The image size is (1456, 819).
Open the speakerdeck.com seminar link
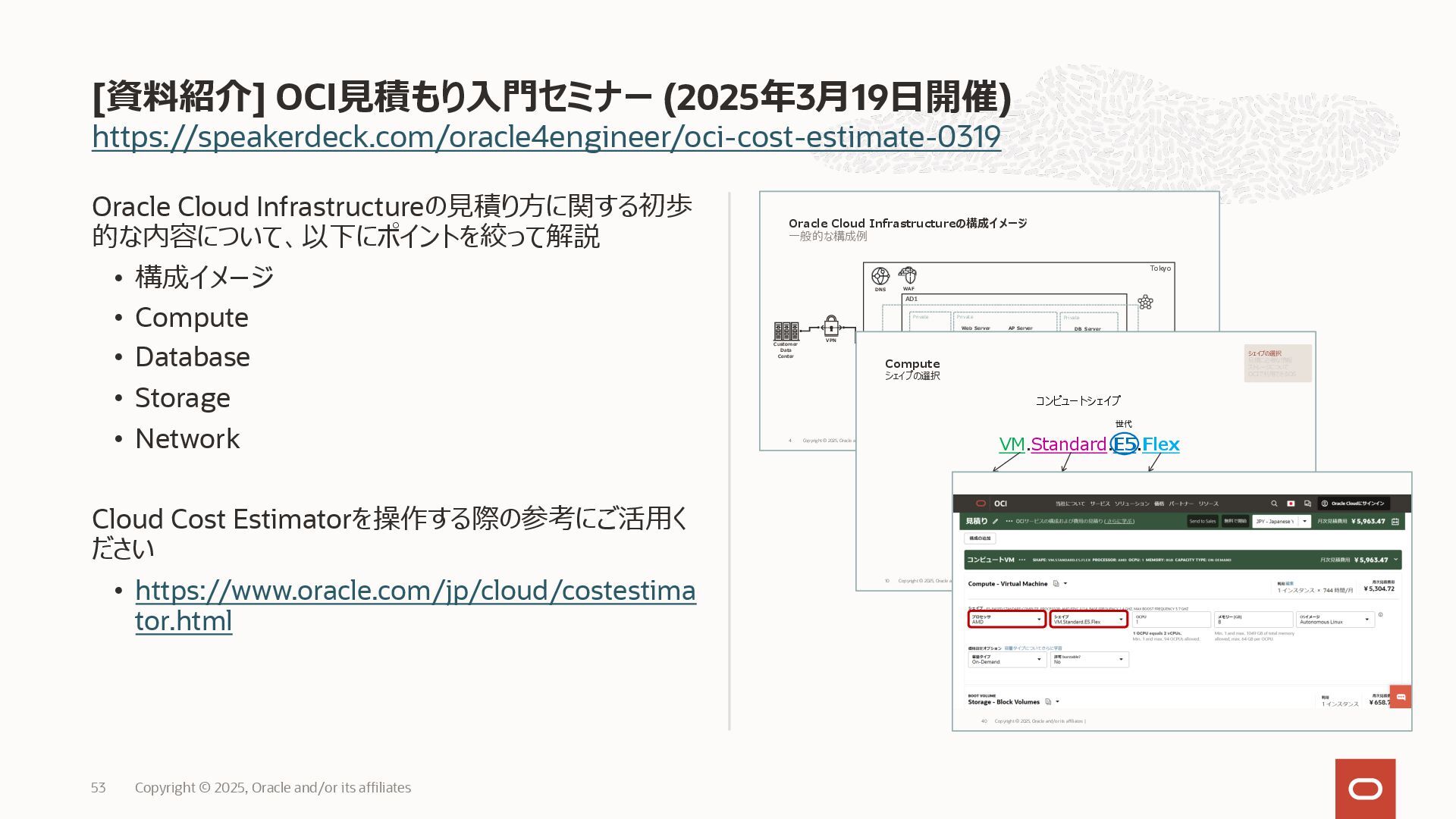546,137
